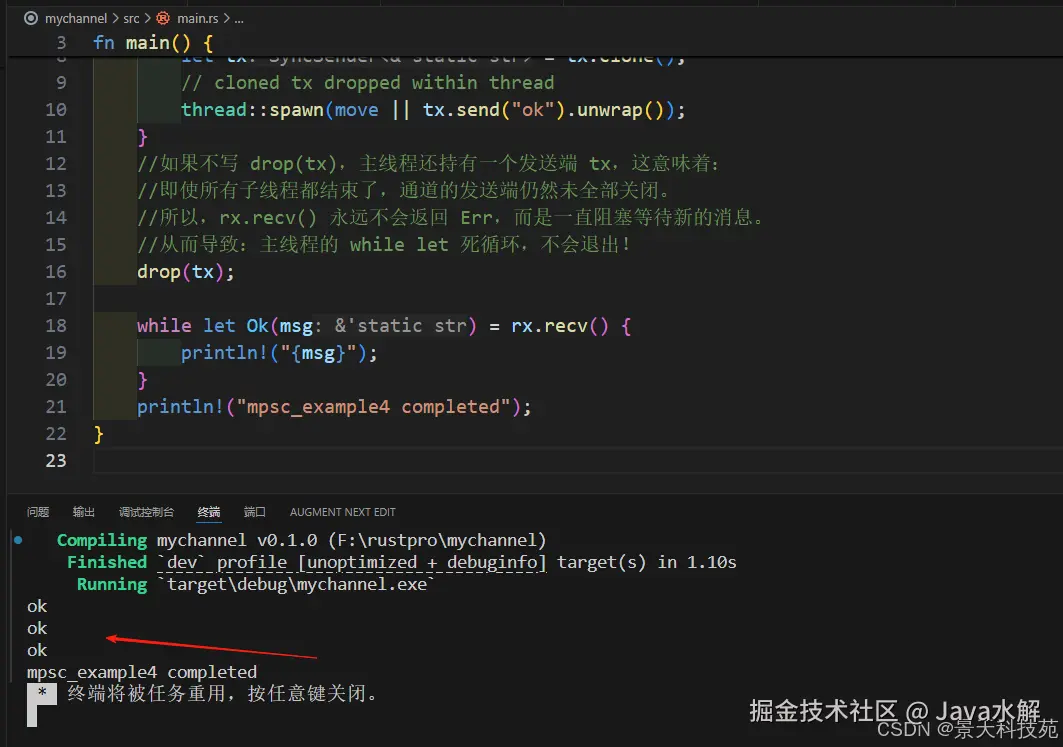The image size is (1063, 747).
Task: Click the circular remote indicator beside the breadcrumb
Action: [30, 18]
